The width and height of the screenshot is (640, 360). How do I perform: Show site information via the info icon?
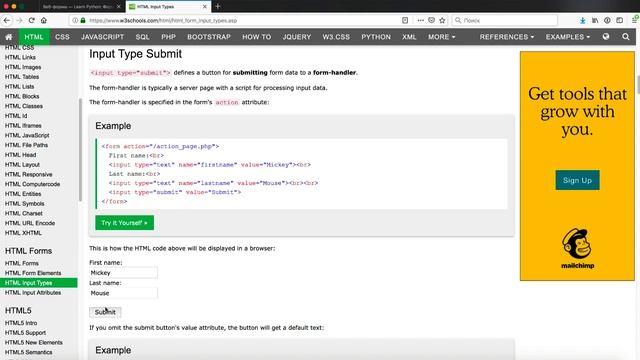point(75,20)
